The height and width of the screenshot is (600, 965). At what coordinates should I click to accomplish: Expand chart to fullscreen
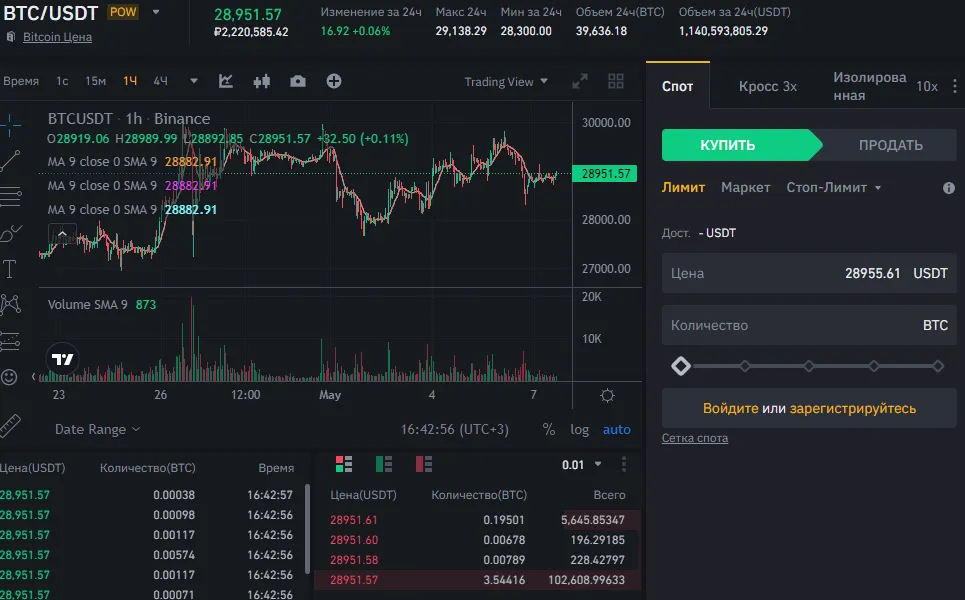point(580,81)
